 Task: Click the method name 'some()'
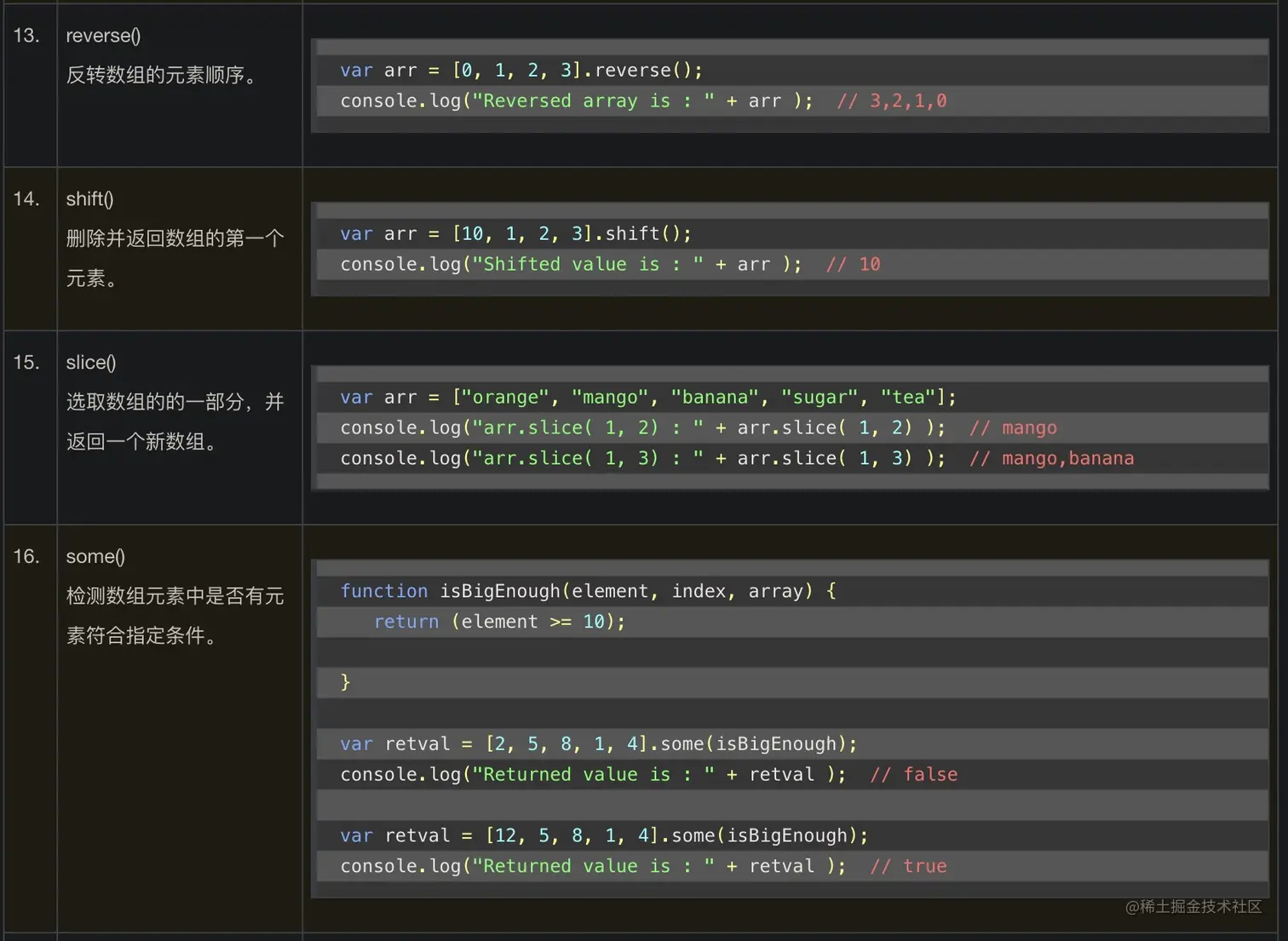point(95,557)
